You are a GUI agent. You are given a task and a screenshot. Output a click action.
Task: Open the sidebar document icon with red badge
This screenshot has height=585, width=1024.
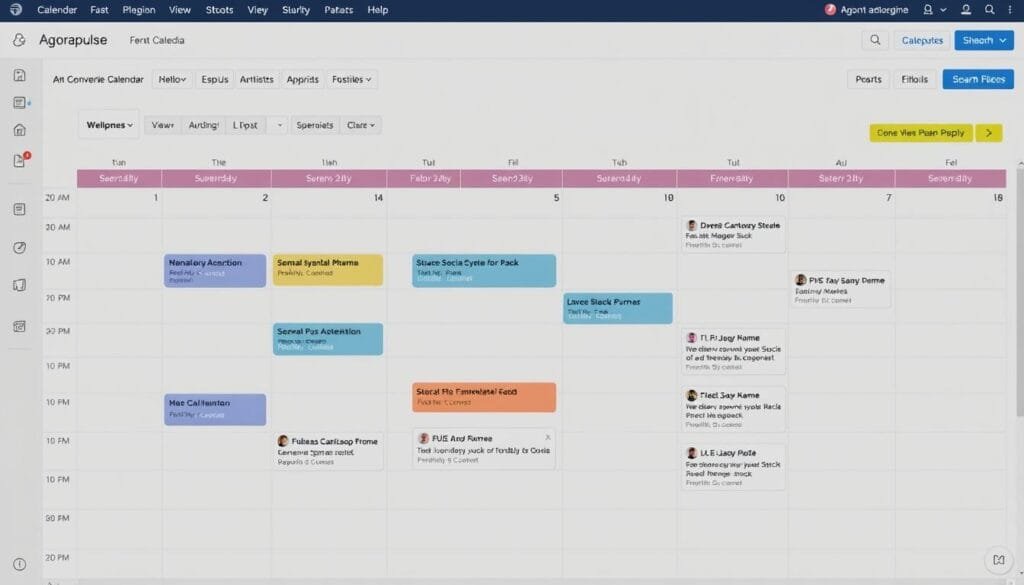point(19,161)
